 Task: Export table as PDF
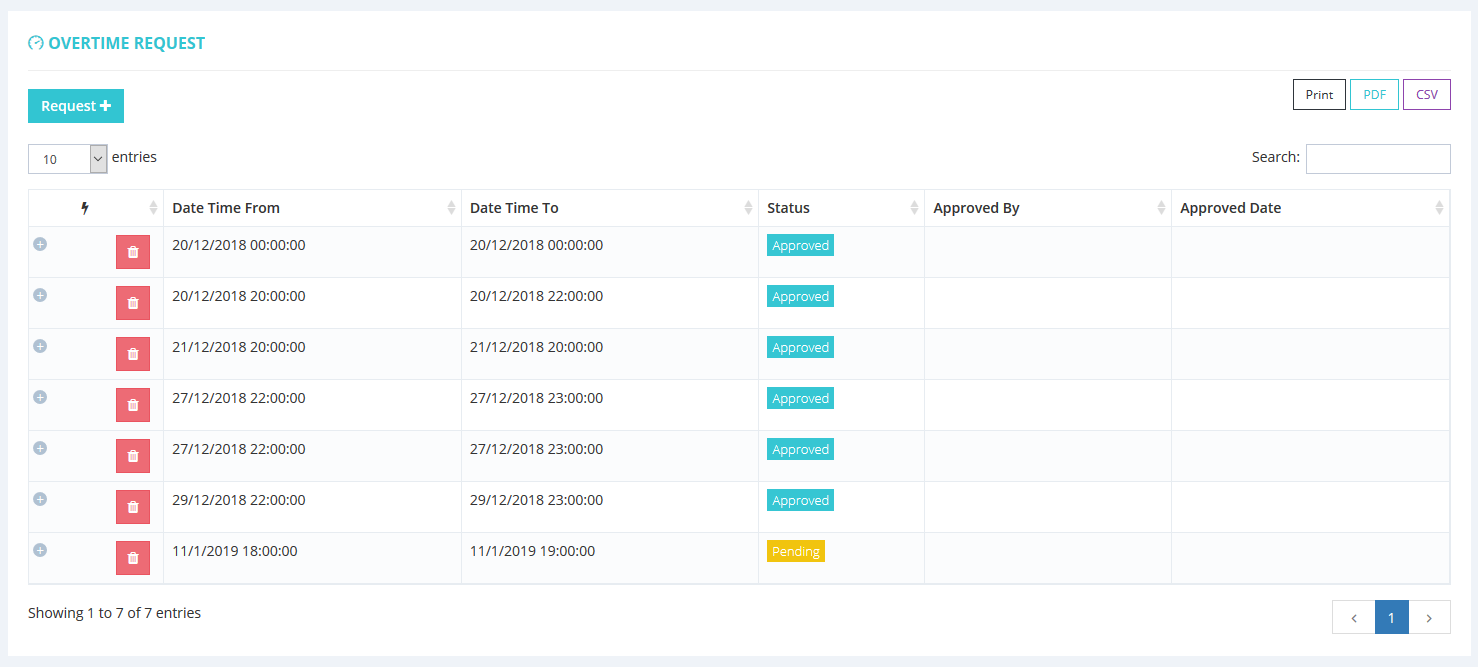click(1374, 95)
